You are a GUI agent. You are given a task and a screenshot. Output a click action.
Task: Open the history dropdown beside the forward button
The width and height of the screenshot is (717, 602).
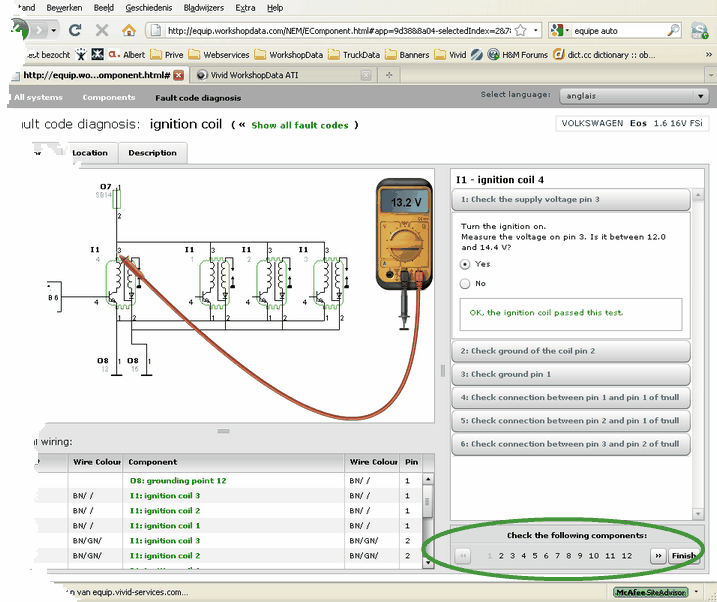pyautogui.click(x=54, y=31)
